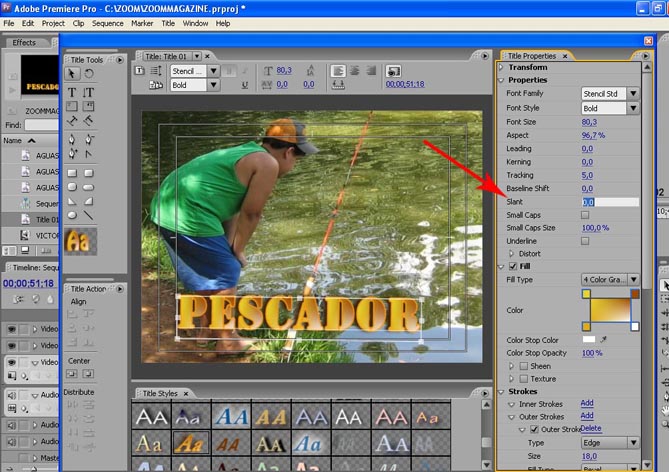669x472 pixels.
Task: Choose the Ellipse shape tool
Action: (72, 214)
